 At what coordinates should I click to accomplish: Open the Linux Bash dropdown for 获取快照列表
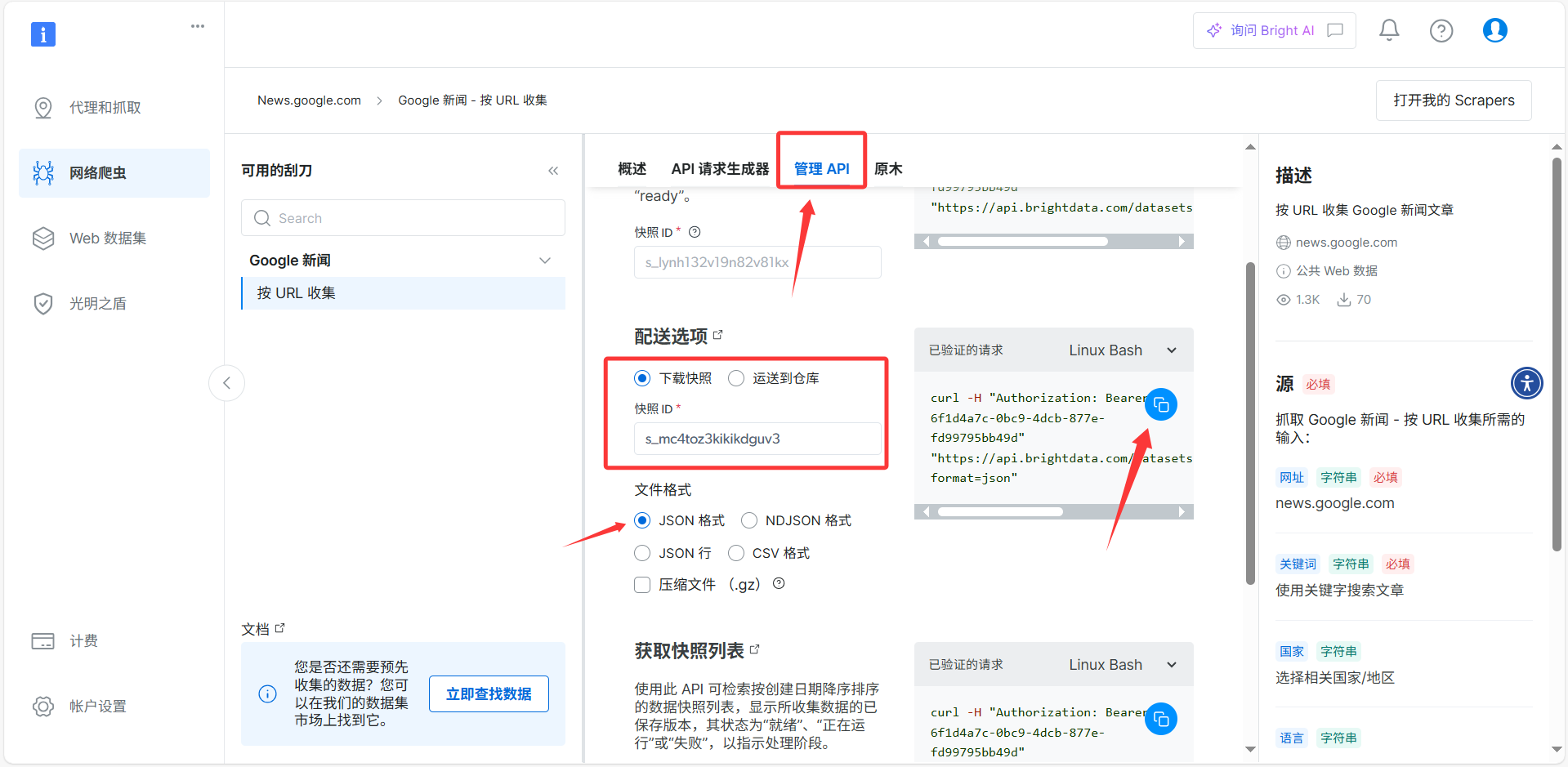pyautogui.click(x=1124, y=665)
